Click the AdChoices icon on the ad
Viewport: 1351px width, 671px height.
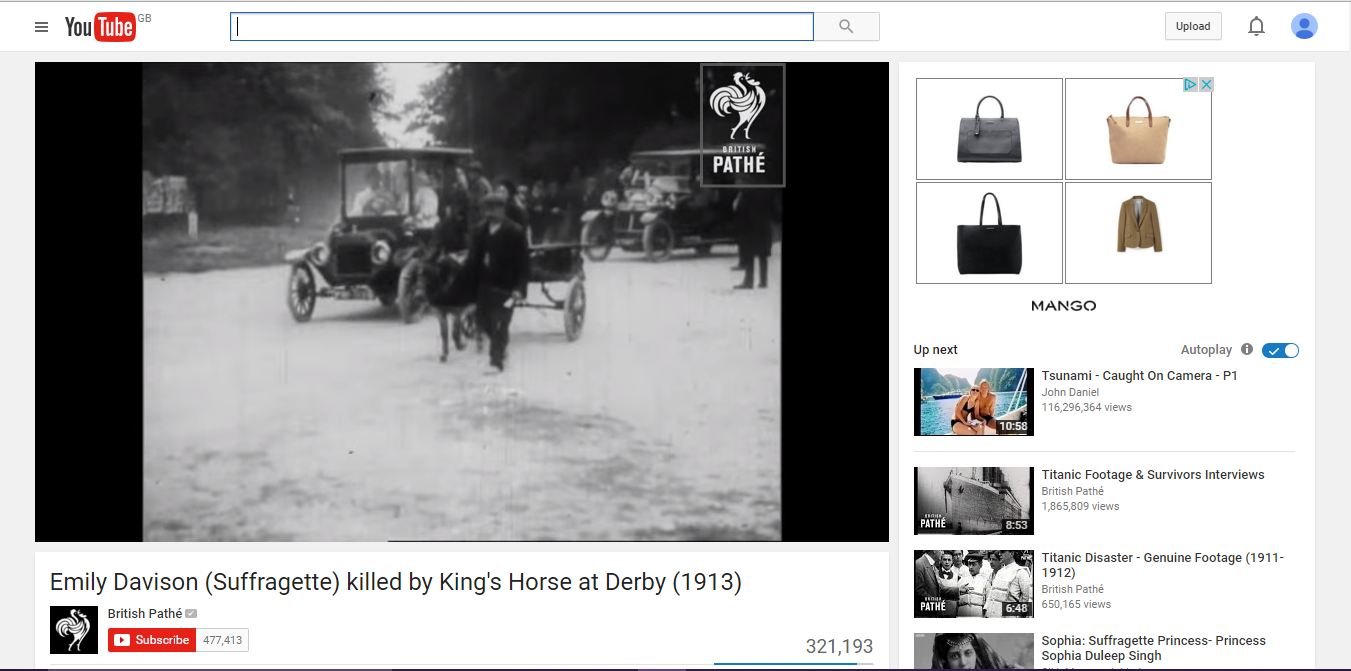coord(1191,85)
